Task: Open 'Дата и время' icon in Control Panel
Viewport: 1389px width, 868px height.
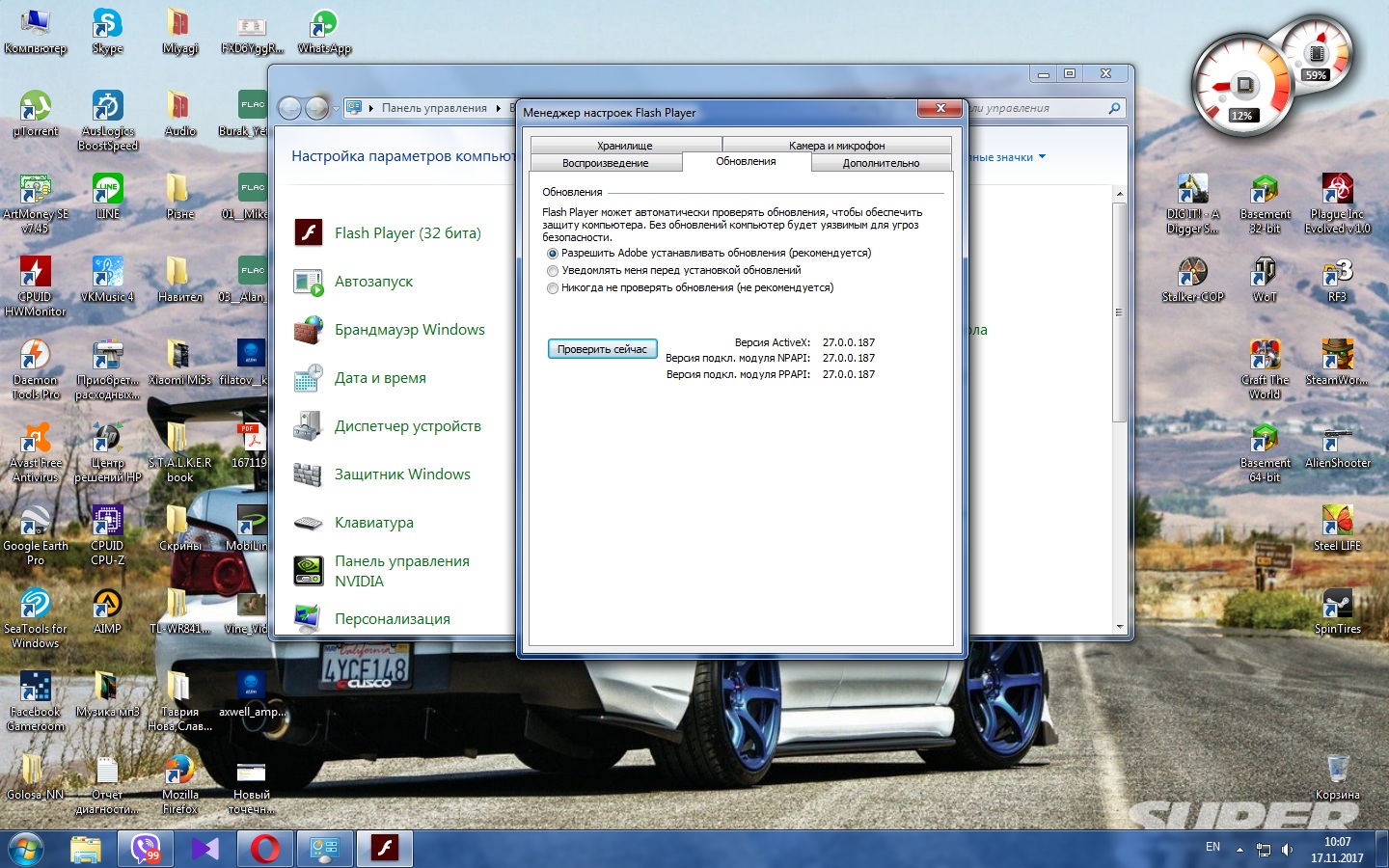Action: point(308,377)
